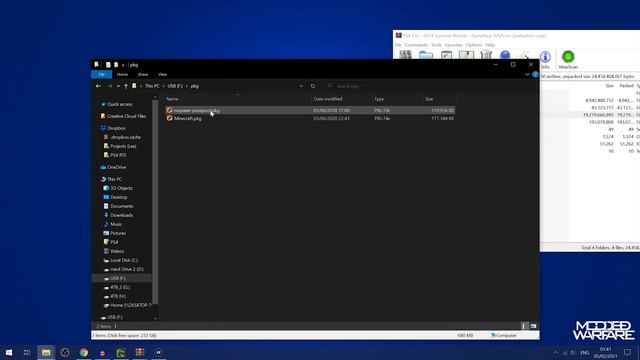The height and width of the screenshot is (360, 640).
Task: Open Videos in the navigation pane
Action: coord(117,251)
